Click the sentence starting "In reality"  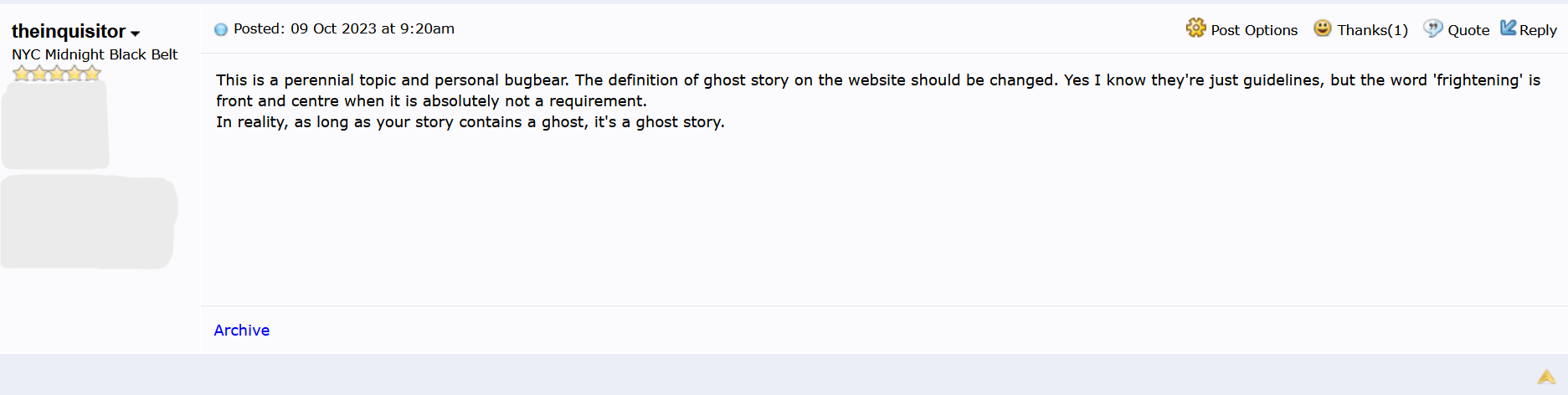point(470,122)
